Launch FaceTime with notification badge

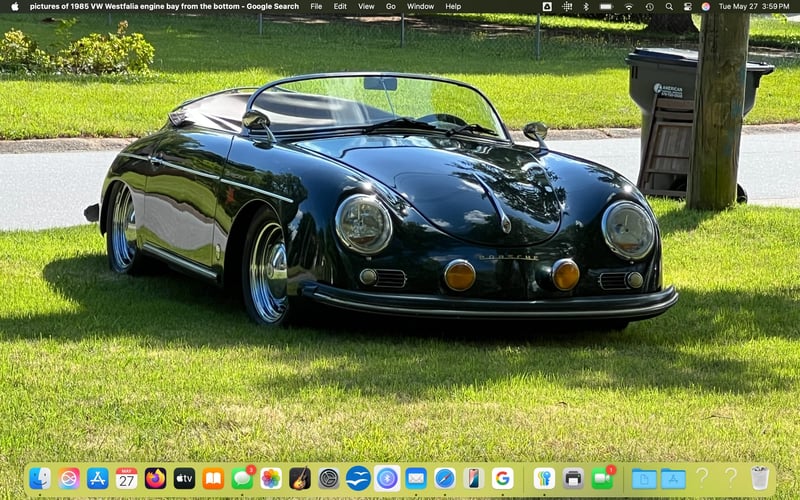[603, 478]
